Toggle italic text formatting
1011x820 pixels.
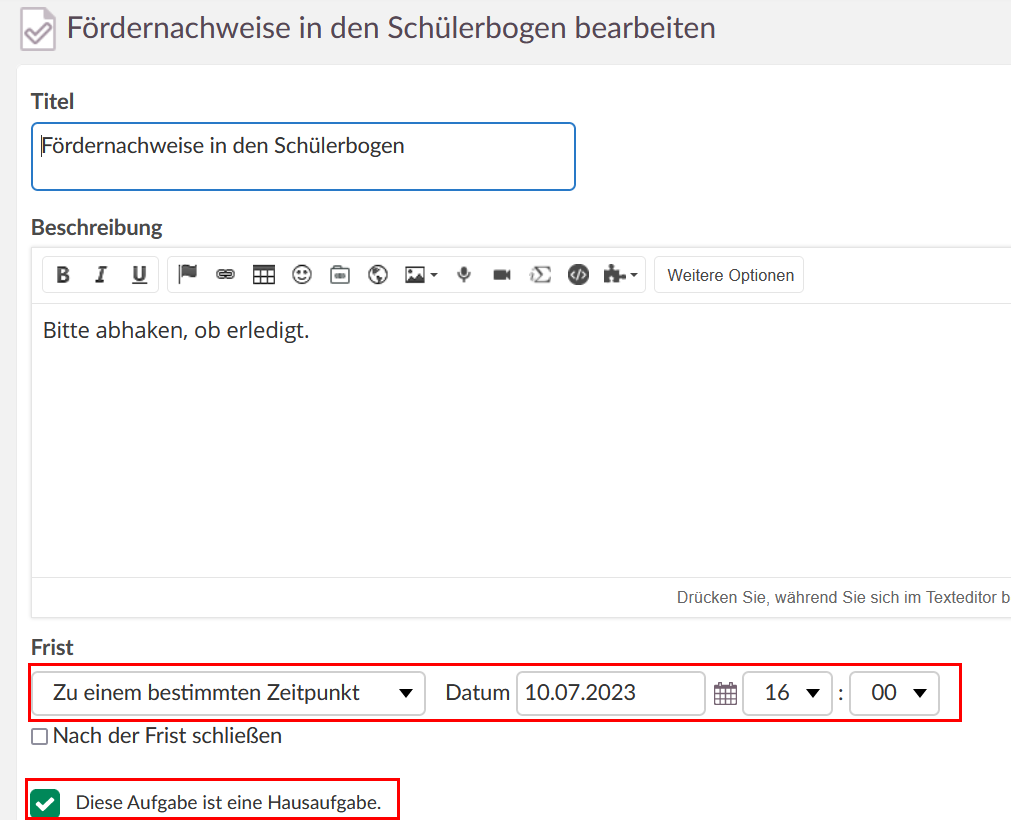tap(101, 275)
